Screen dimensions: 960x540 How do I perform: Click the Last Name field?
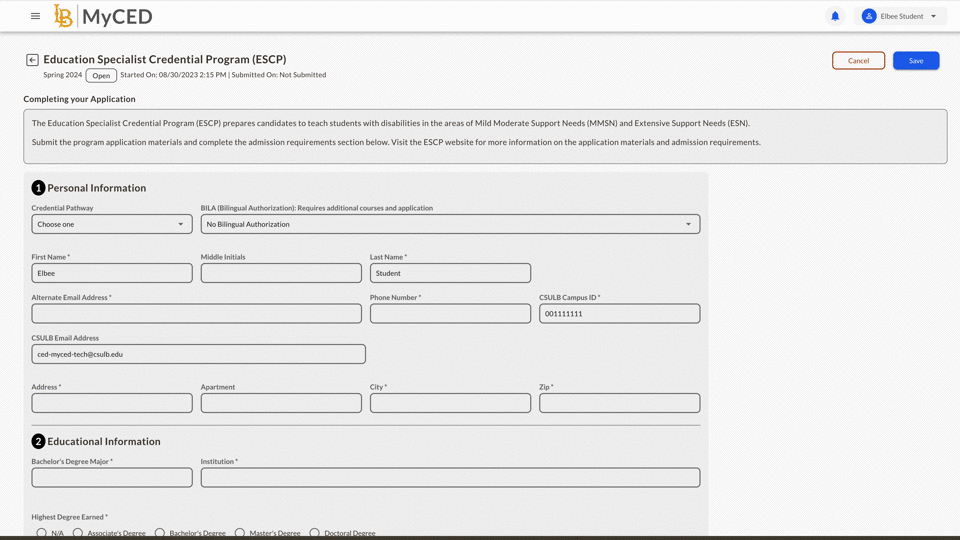pos(451,273)
